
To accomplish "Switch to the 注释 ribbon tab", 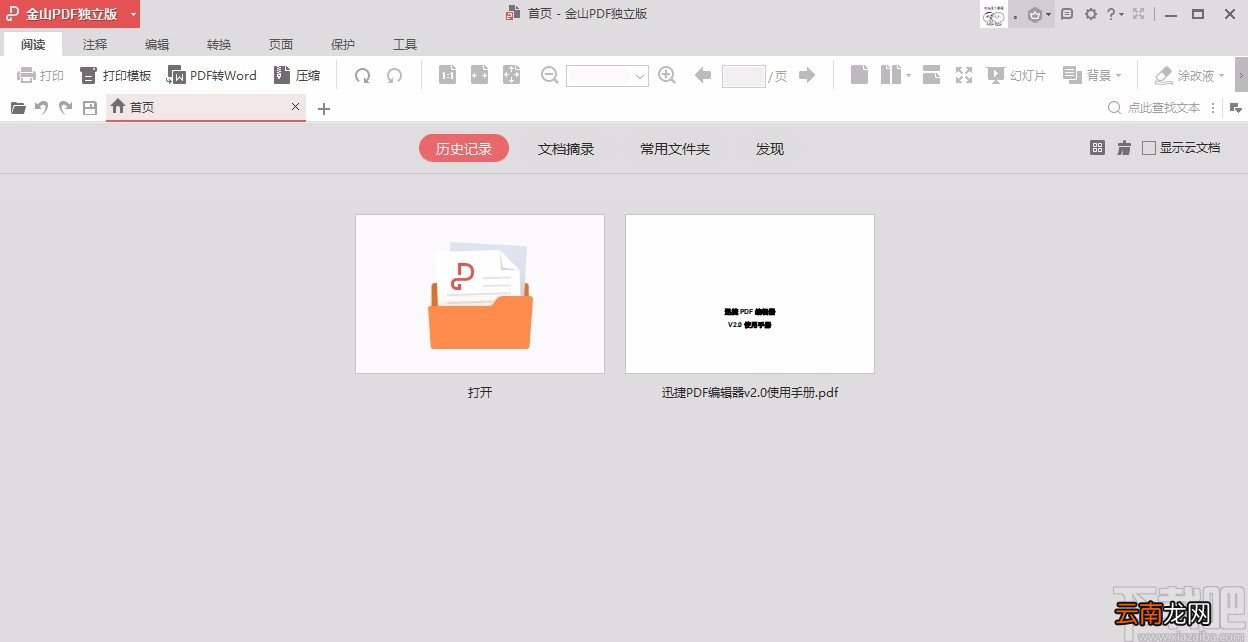I will 95,44.
